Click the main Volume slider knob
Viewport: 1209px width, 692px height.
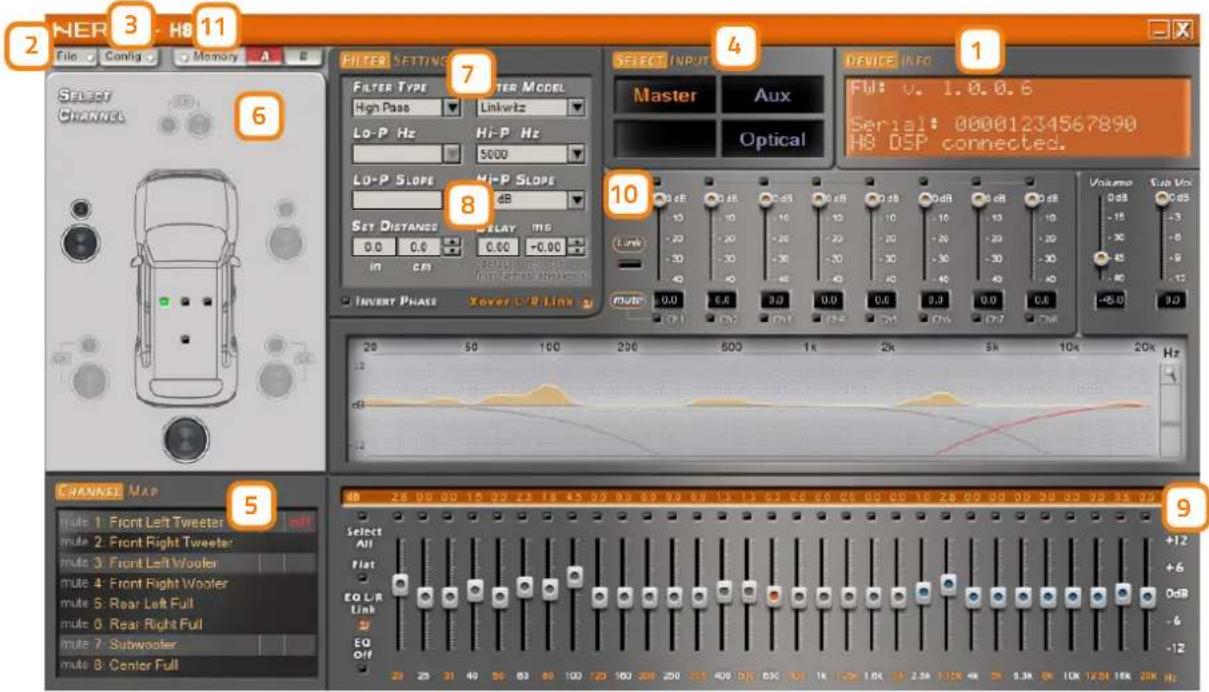point(1102,258)
